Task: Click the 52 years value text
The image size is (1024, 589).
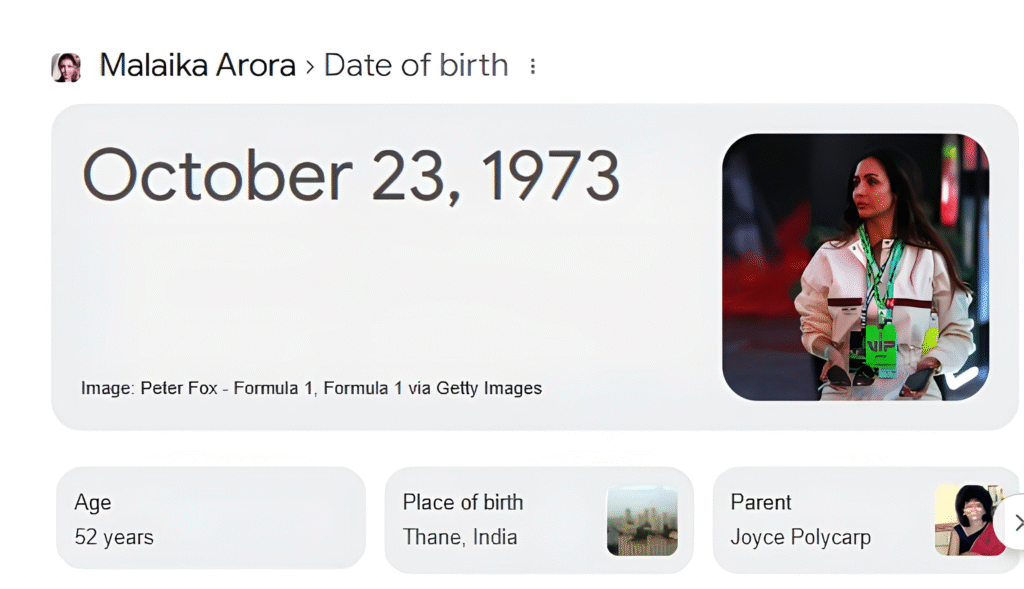Action: [x=114, y=537]
